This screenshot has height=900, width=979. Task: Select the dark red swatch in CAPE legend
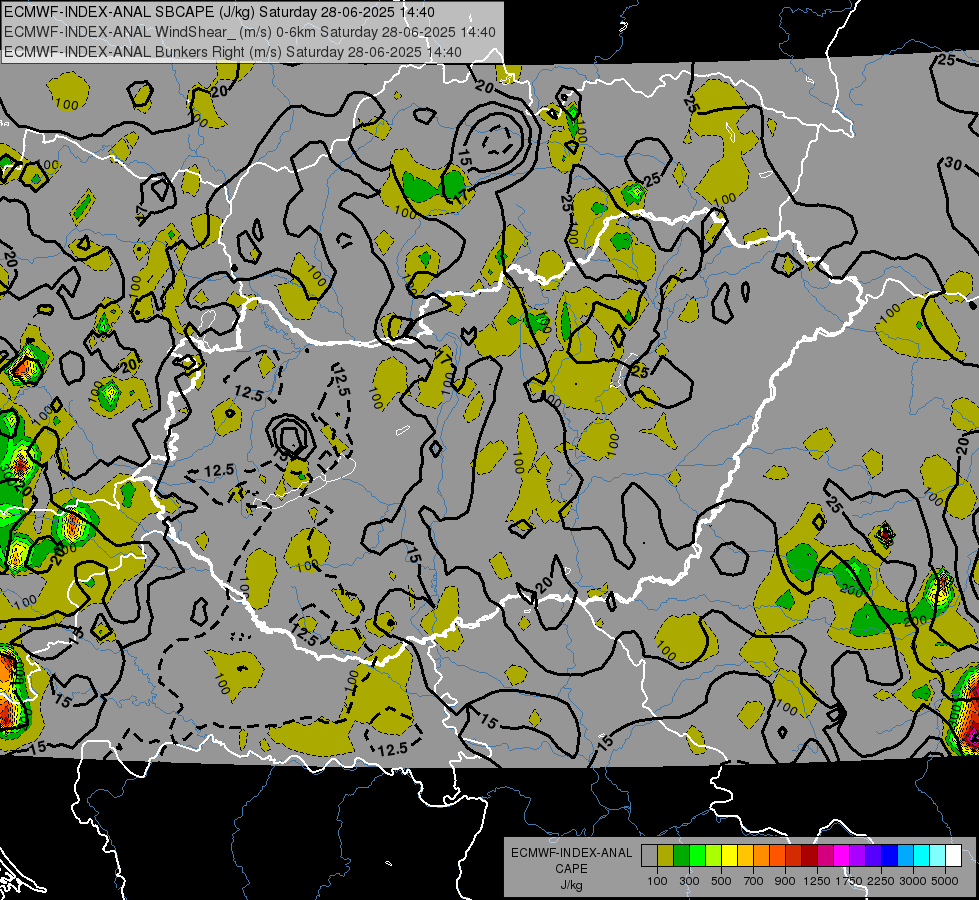[x=809, y=856]
